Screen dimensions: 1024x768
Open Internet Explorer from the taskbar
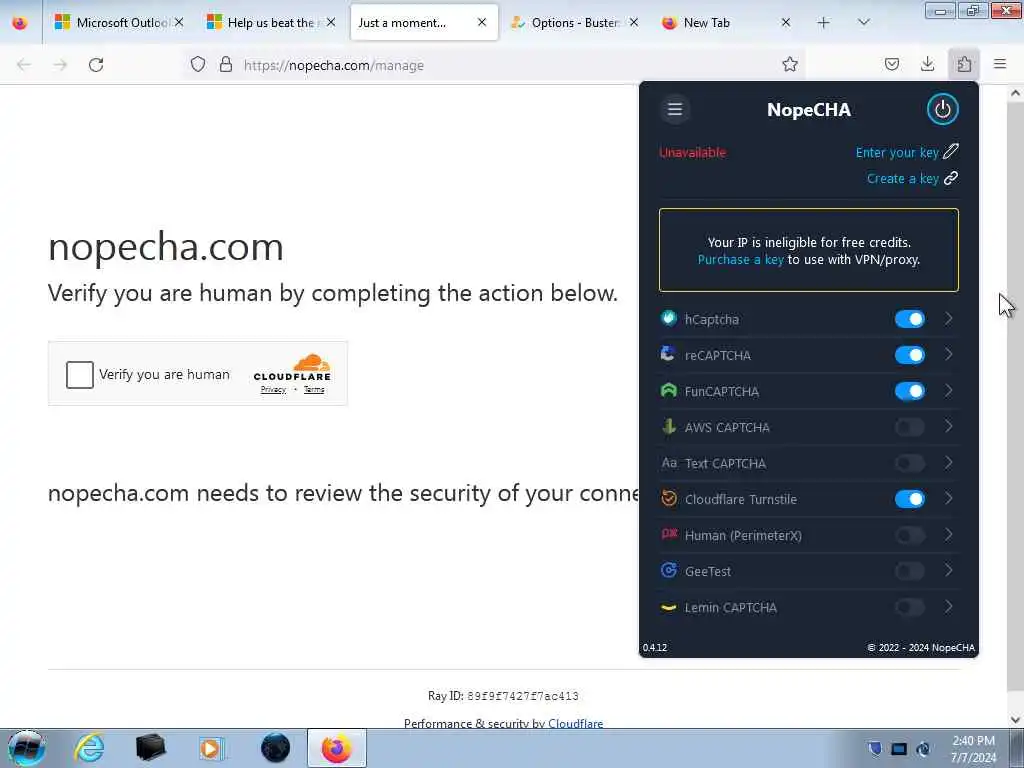(x=89, y=748)
